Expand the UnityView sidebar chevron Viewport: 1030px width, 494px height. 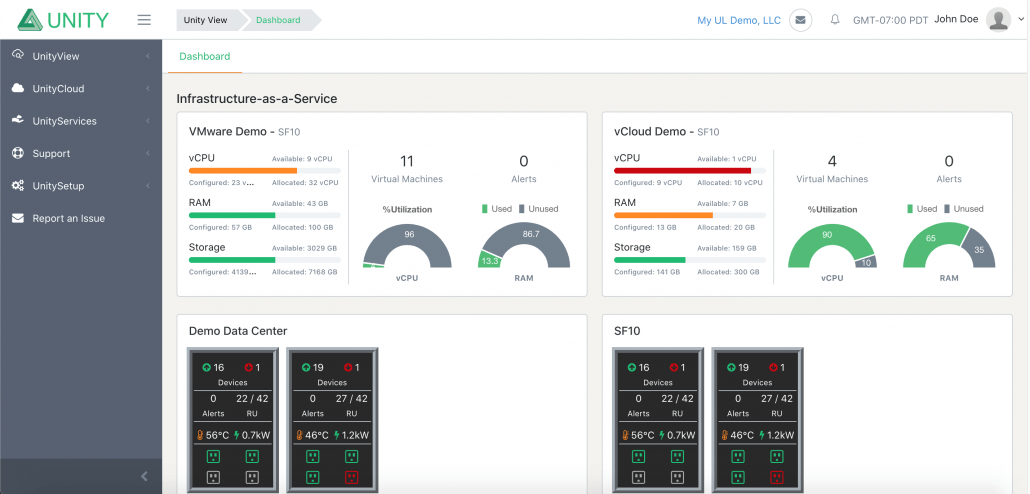pyautogui.click(x=148, y=56)
